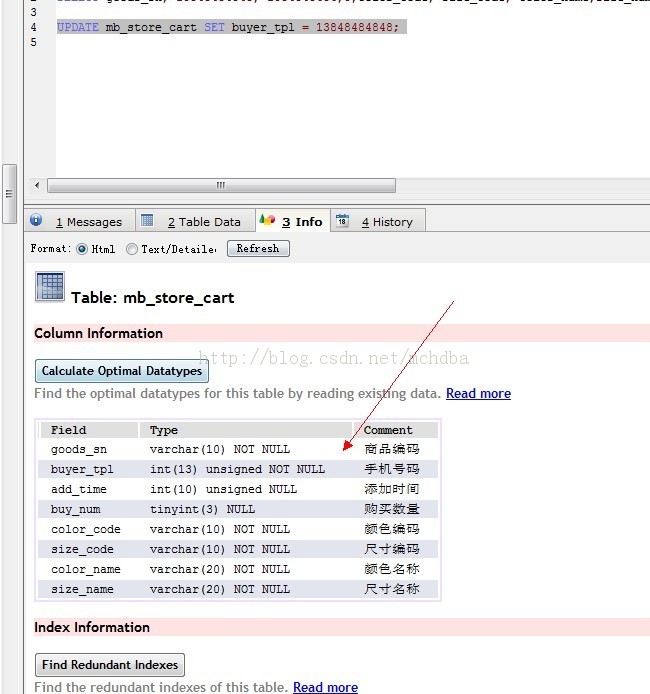Click the Refresh button
This screenshot has height=694, width=650.
pyautogui.click(x=258, y=249)
